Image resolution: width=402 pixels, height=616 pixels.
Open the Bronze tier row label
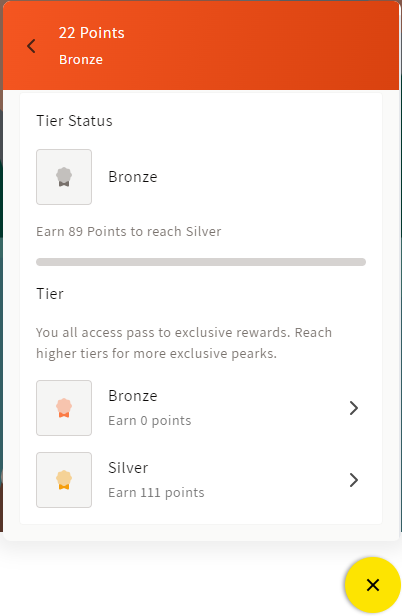pos(133,396)
